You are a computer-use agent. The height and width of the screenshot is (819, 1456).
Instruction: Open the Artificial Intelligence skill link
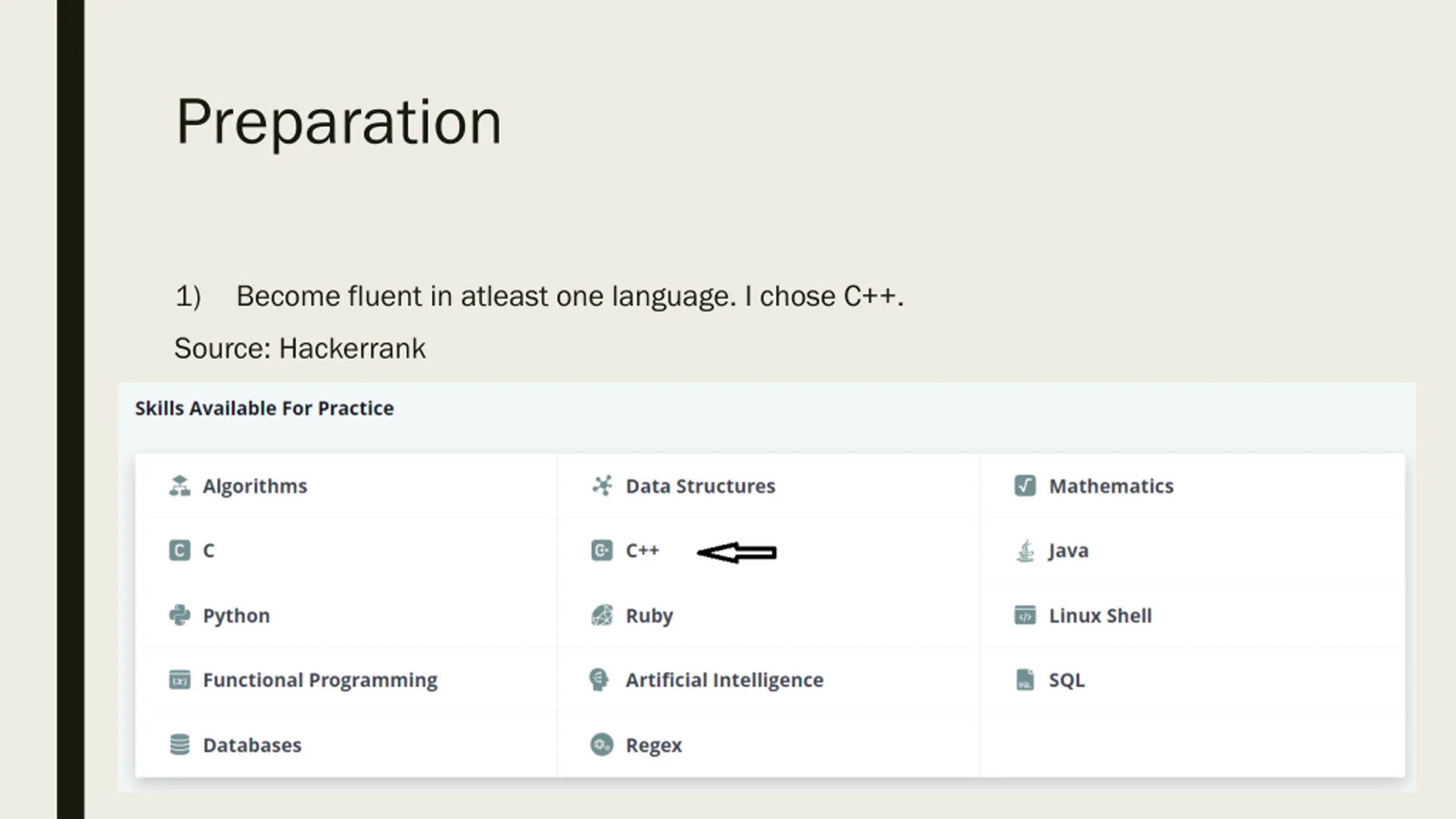tap(725, 680)
